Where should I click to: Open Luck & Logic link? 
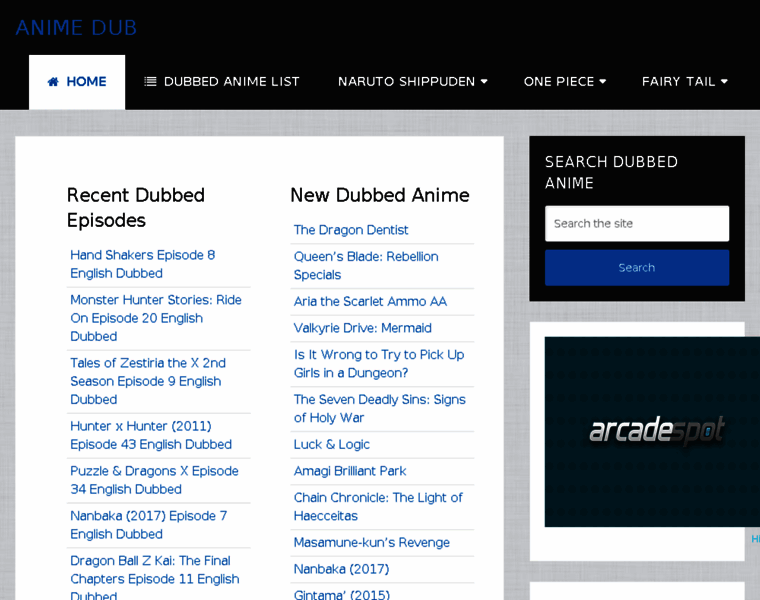pos(332,444)
